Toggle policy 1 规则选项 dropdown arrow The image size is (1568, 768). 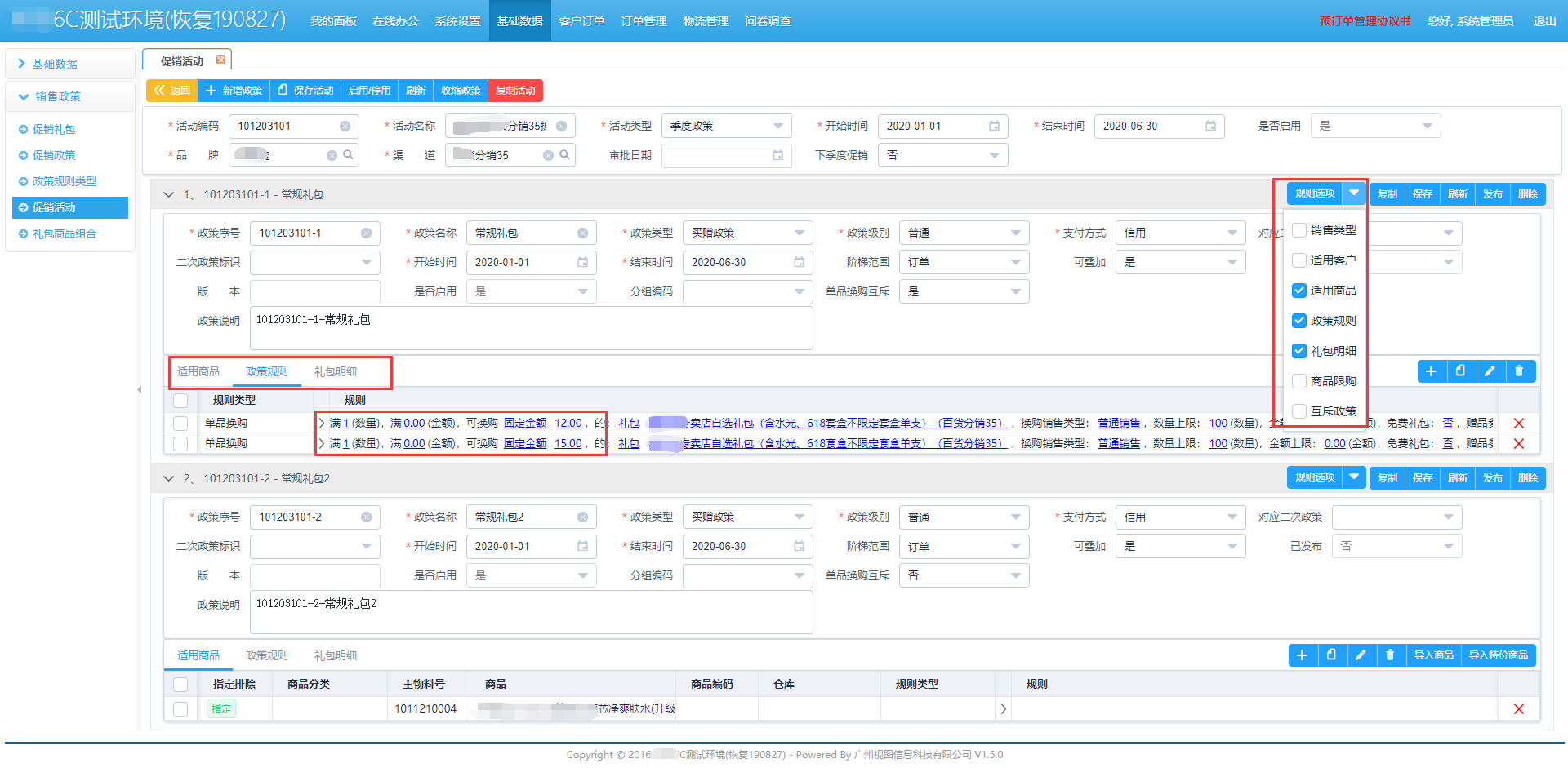1354,193
